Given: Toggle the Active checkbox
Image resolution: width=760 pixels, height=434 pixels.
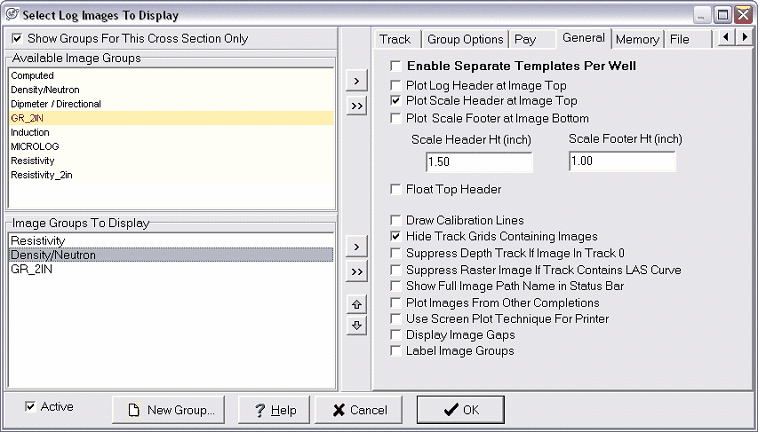Looking at the screenshot, I should (x=30, y=406).
